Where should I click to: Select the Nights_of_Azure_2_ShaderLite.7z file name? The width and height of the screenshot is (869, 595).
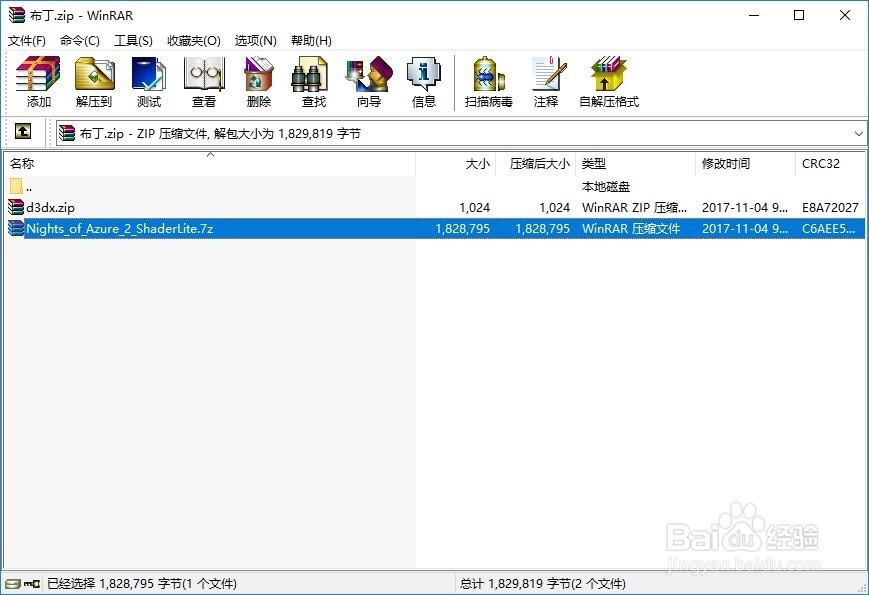point(120,229)
